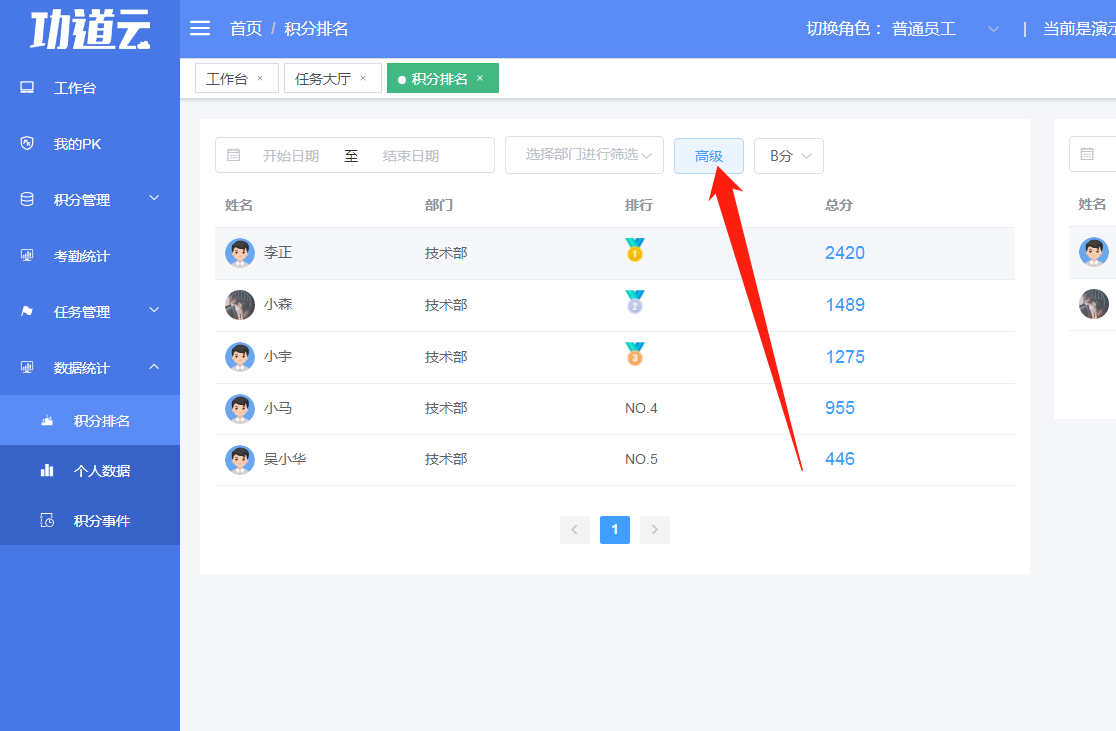Toggle the hamburger sidebar collapse icon
The image size is (1116, 731).
click(200, 28)
